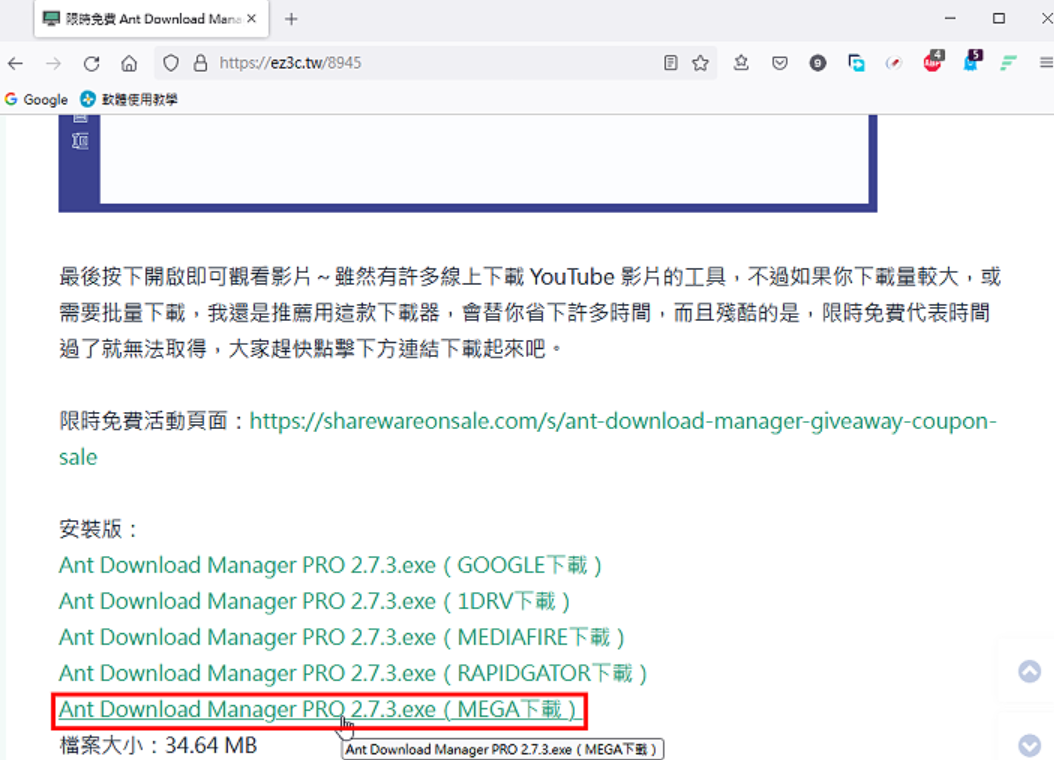Viewport: 1054px width, 760px height.
Task: Open the browser home page
Action: pyautogui.click(x=129, y=63)
